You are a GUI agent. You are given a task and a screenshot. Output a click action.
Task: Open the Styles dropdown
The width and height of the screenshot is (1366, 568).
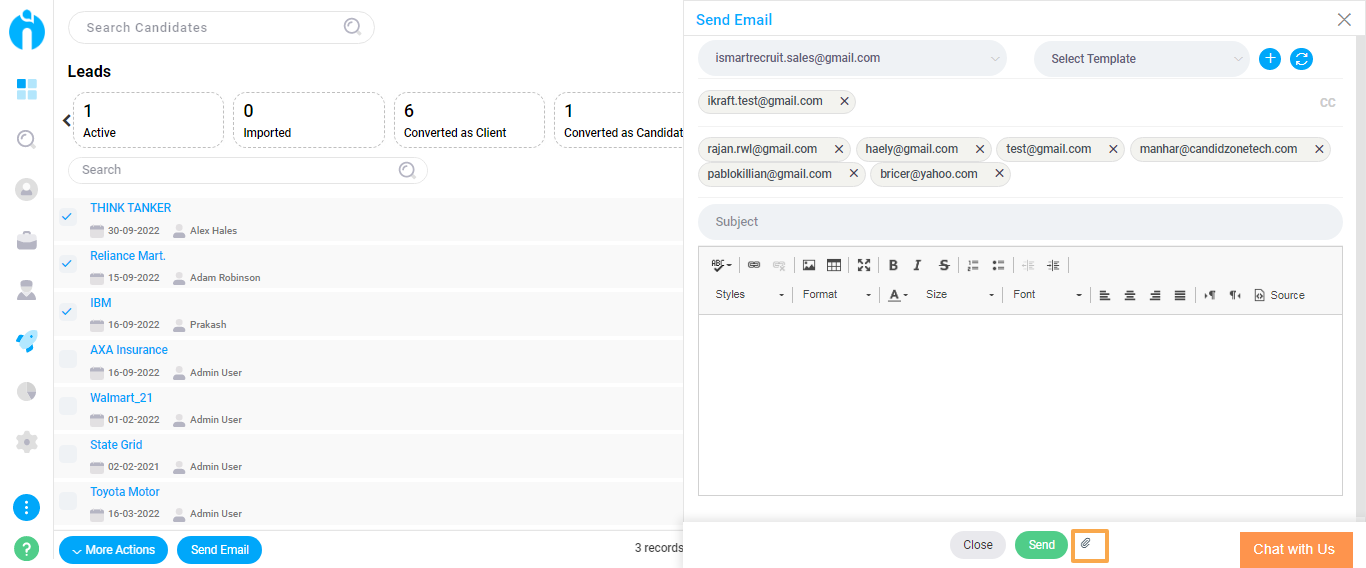pos(749,295)
